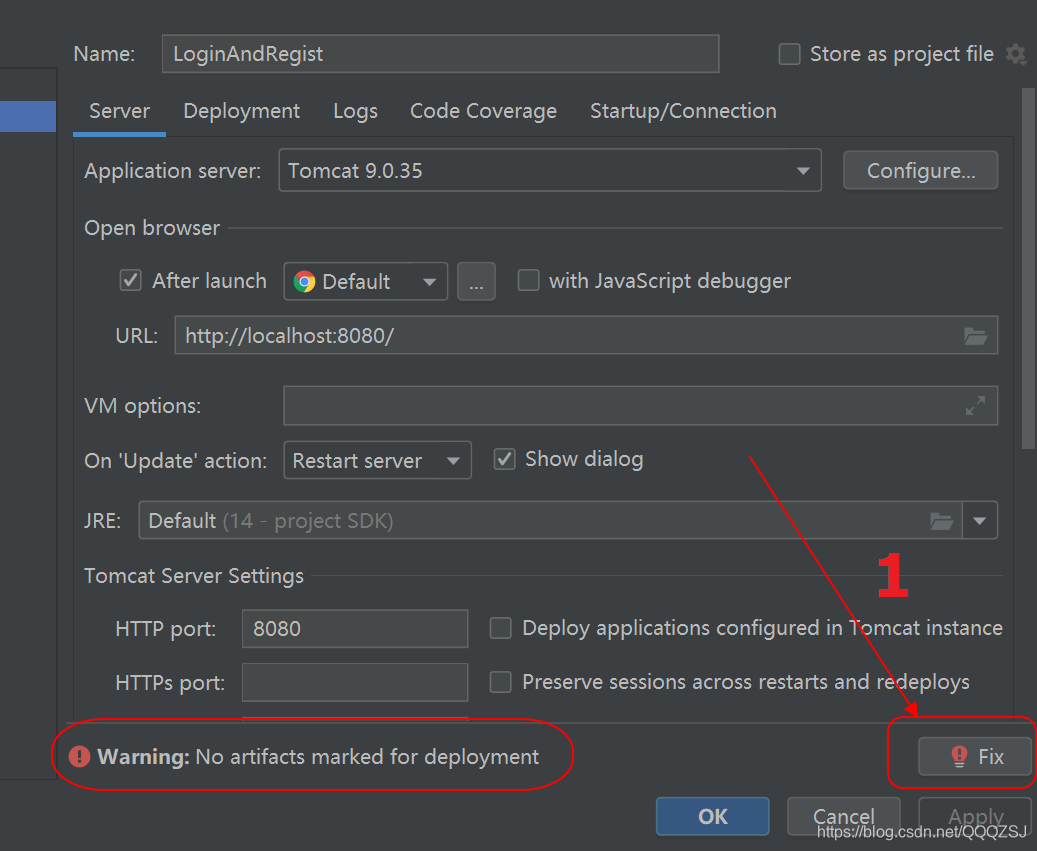Uncheck the After launch checkbox
This screenshot has height=851, width=1037.
click(x=130, y=280)
